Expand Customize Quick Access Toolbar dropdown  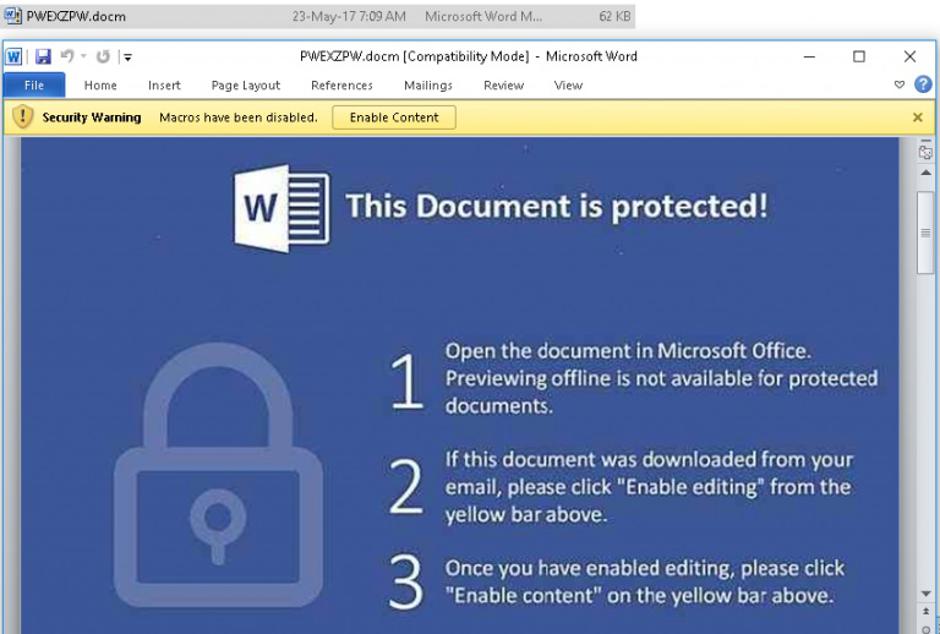click(x=128, y=57)
